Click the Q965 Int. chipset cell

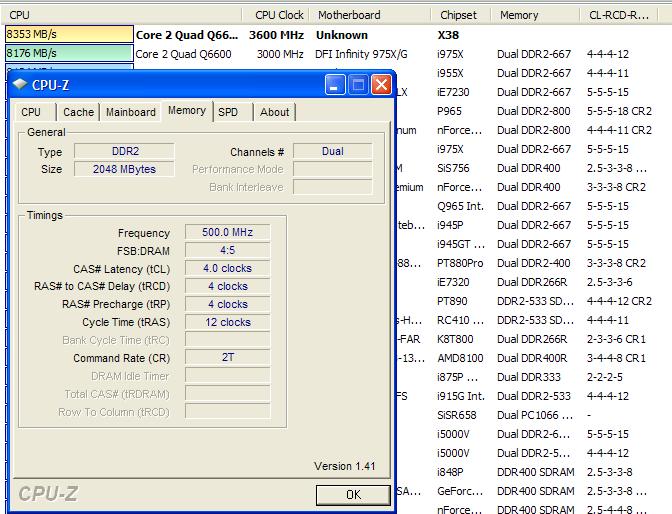(x=460, y=206)
